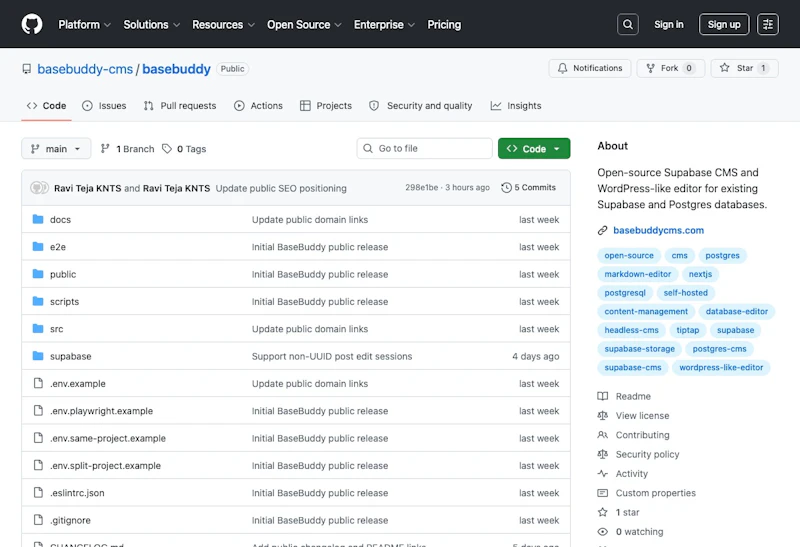Click the Notifications bell icon
Screen dimensions: 800x547
(x=562, y=68)
